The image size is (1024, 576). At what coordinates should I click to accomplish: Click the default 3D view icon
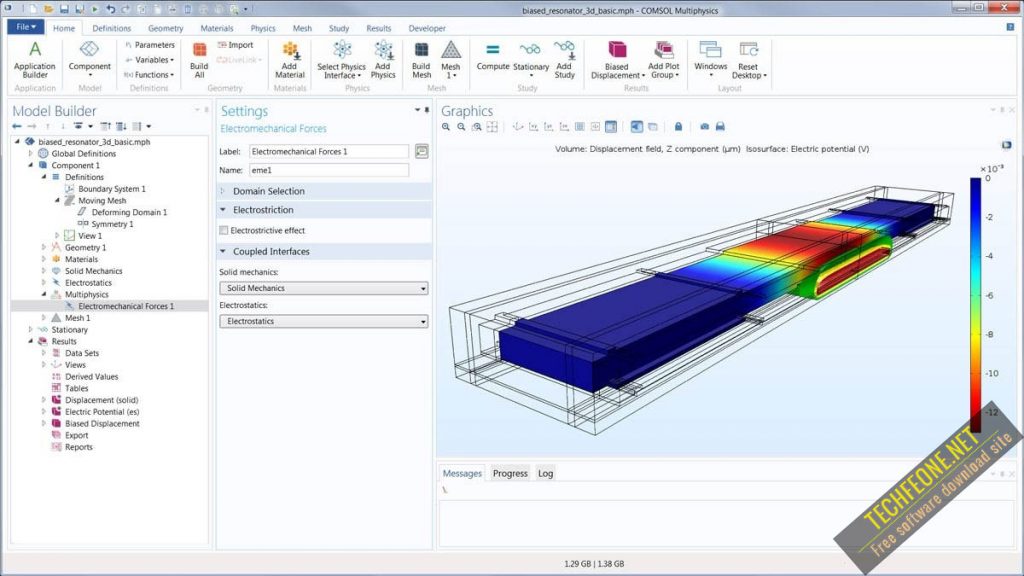coord(518,127)
